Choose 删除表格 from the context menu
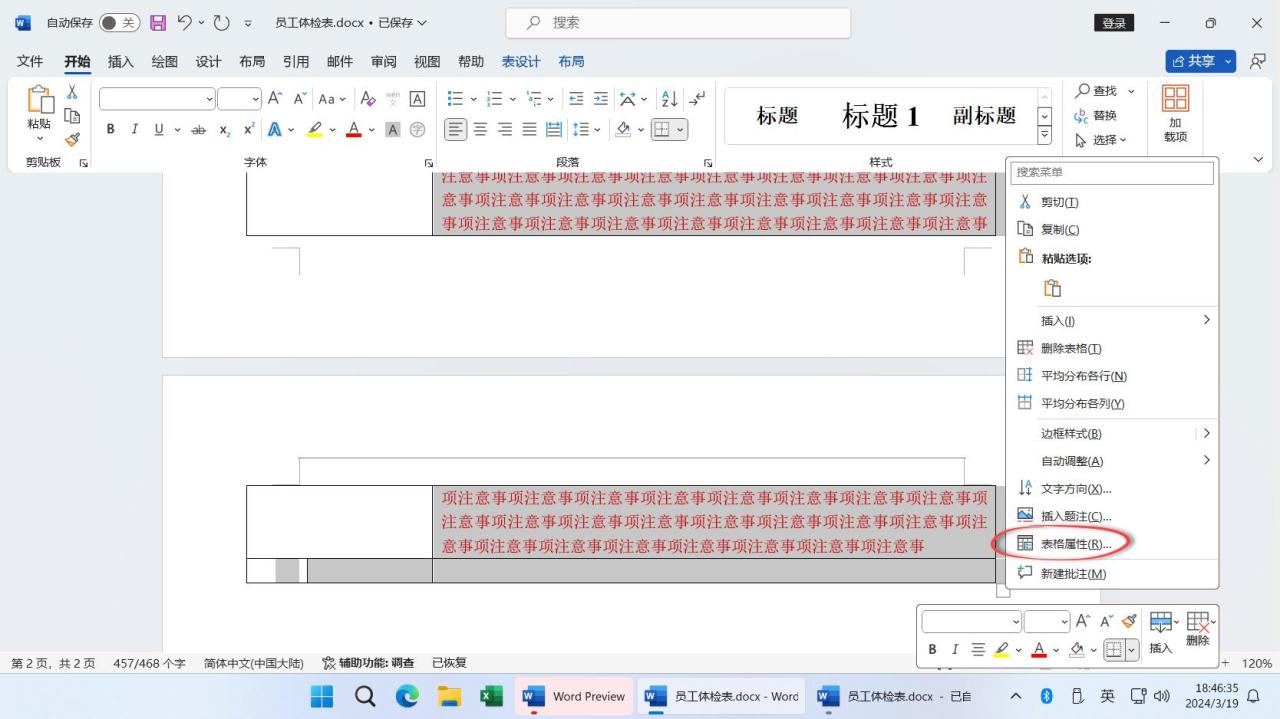The height and width of the screenshot is (719, 1280). pos(1071,347)
